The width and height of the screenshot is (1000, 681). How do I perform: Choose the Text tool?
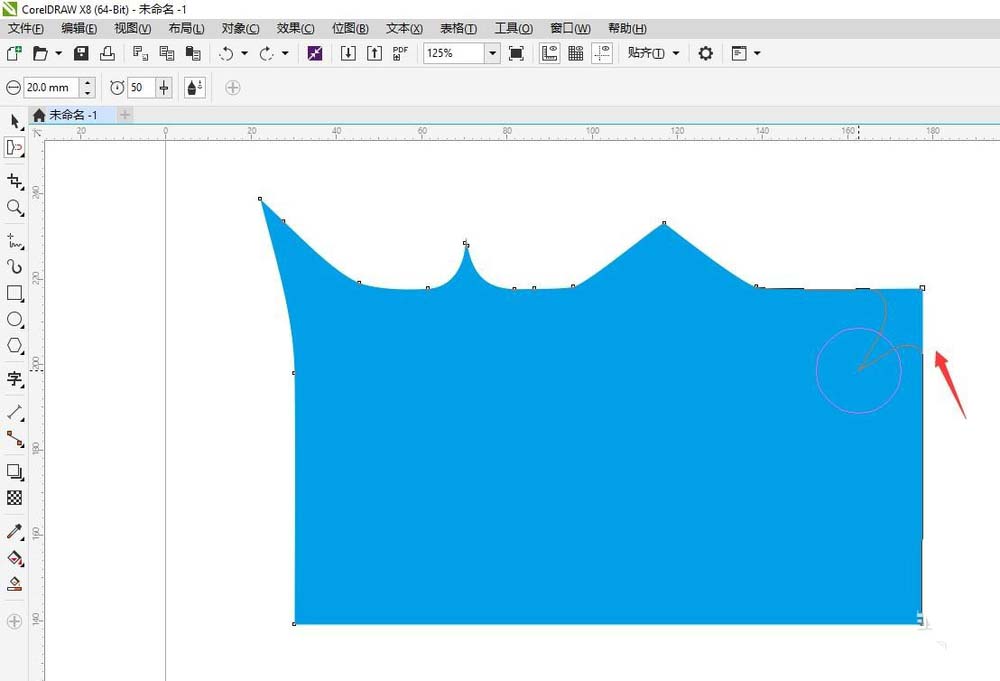click(x=15, y=379)
